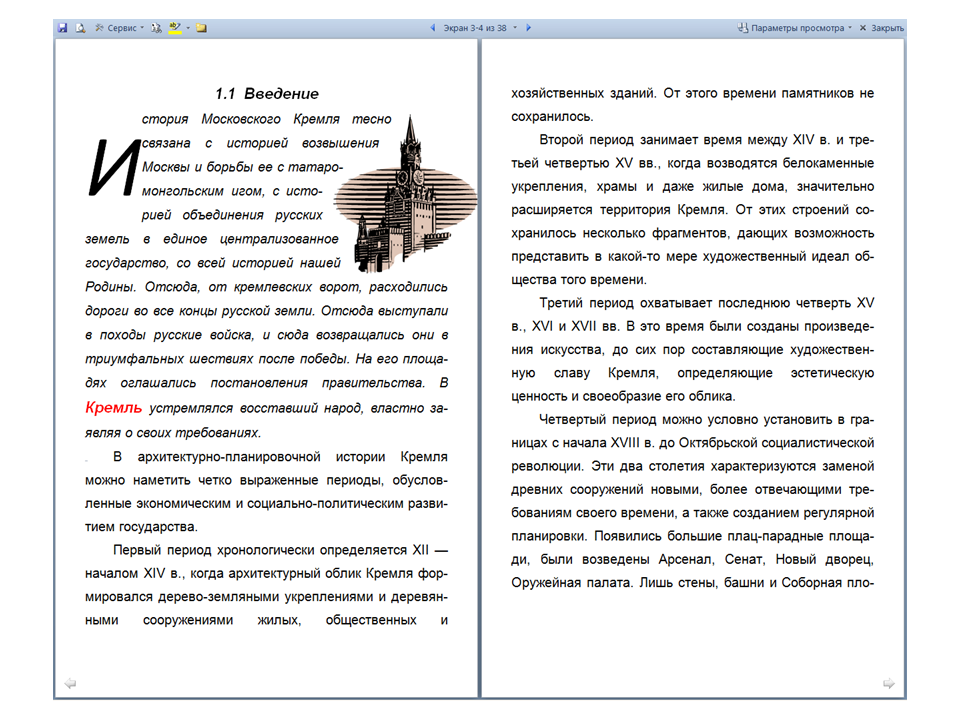Click the research/translation icon beside Сервис
Image resolution: width=960 pixels, height=720 pixels.
point(156,28)
